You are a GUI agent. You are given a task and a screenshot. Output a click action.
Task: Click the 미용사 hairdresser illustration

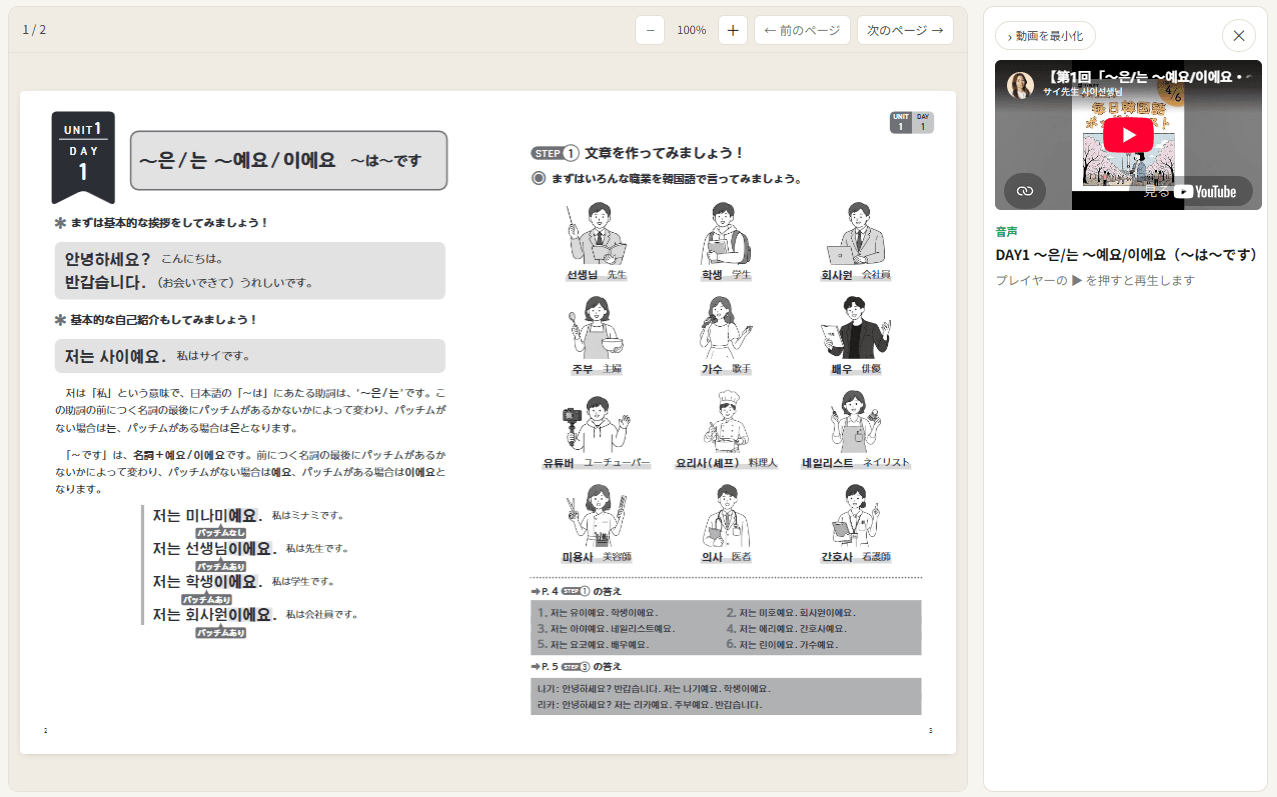(596, 517)
